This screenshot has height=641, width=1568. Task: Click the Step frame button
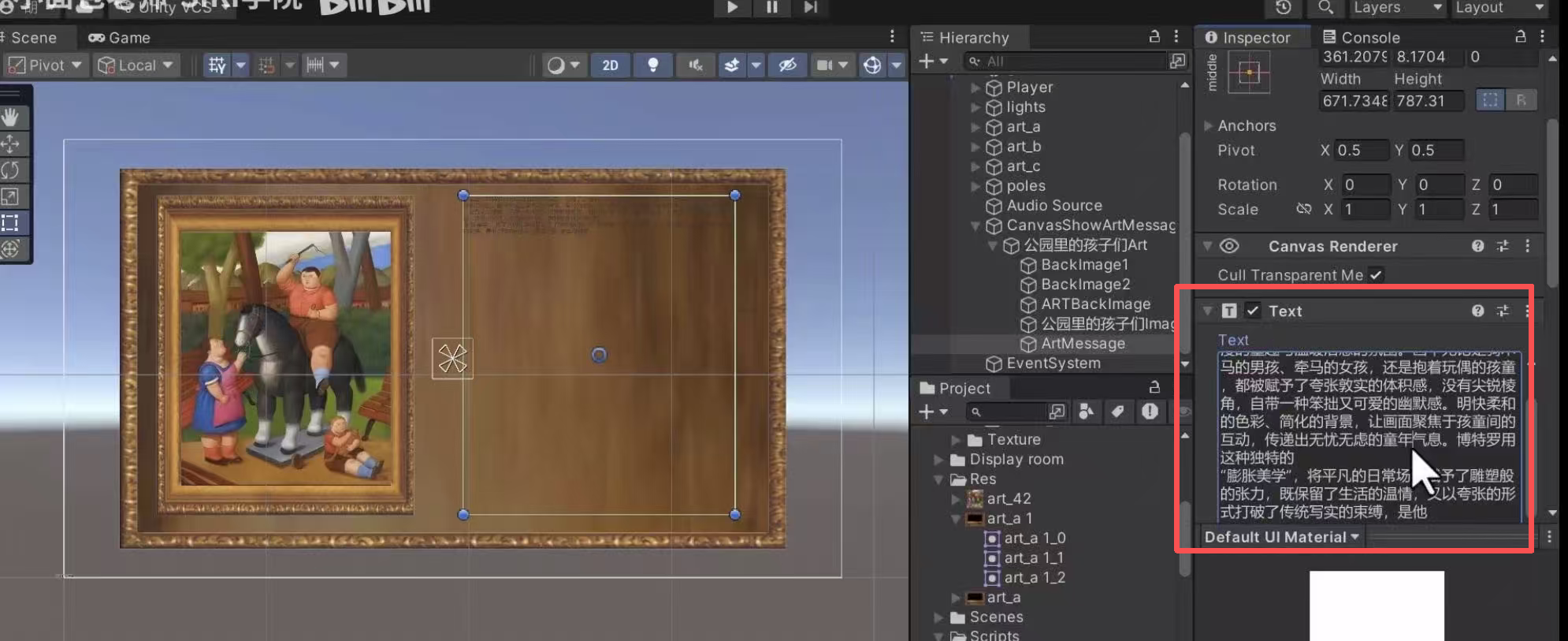click(811, 8)
